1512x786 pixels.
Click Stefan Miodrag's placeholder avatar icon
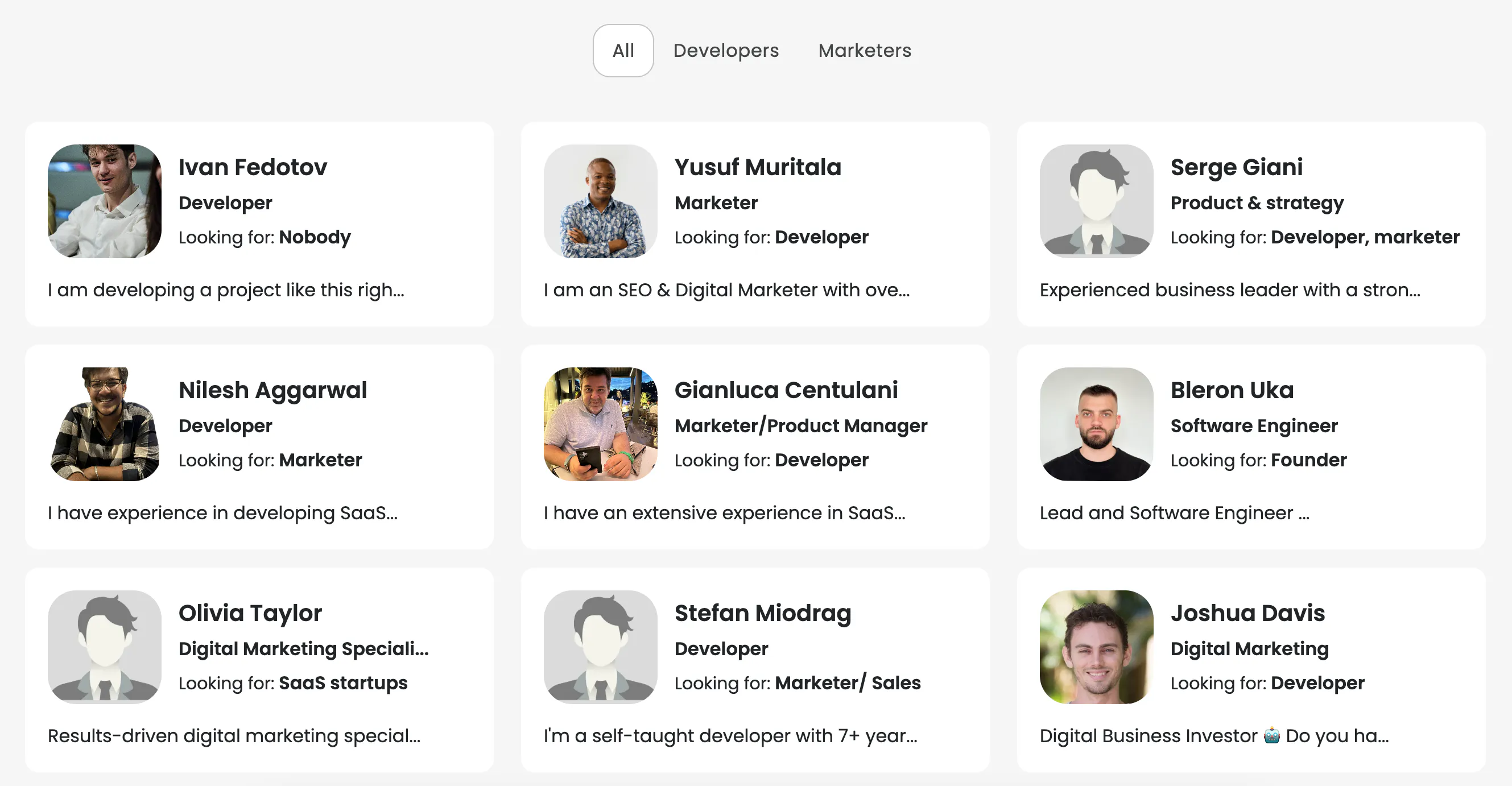pyautogui.click(x=601, y=647)
